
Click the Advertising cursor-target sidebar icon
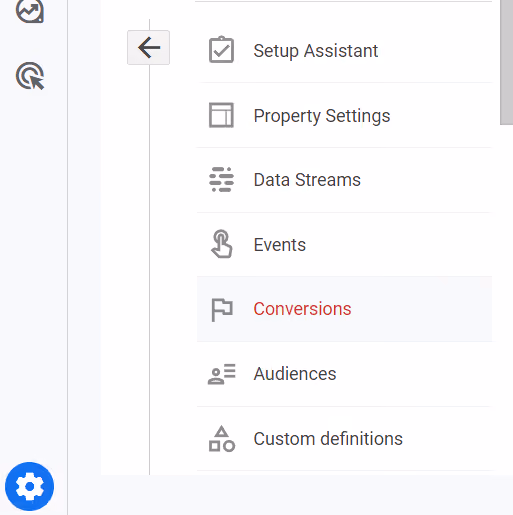(30, 76)
